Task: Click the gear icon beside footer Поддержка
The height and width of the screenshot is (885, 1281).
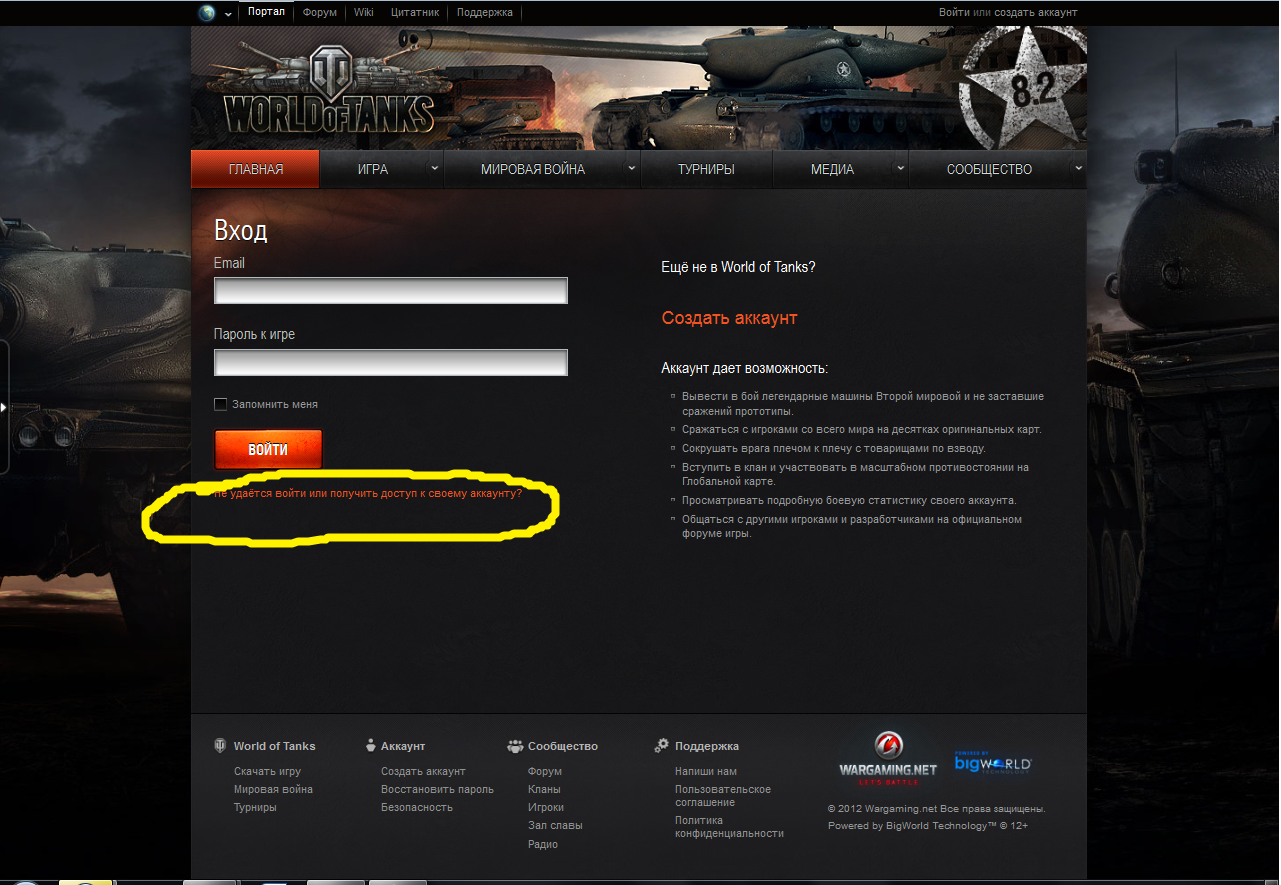Action: [x=662, y=745]
